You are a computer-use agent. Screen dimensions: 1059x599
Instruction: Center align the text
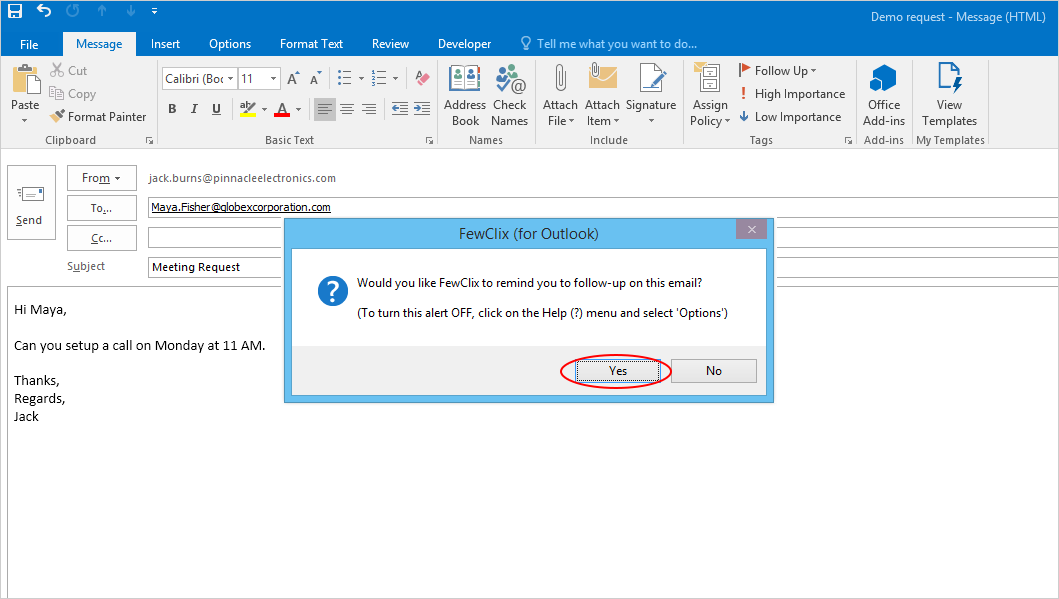point(347,109)
